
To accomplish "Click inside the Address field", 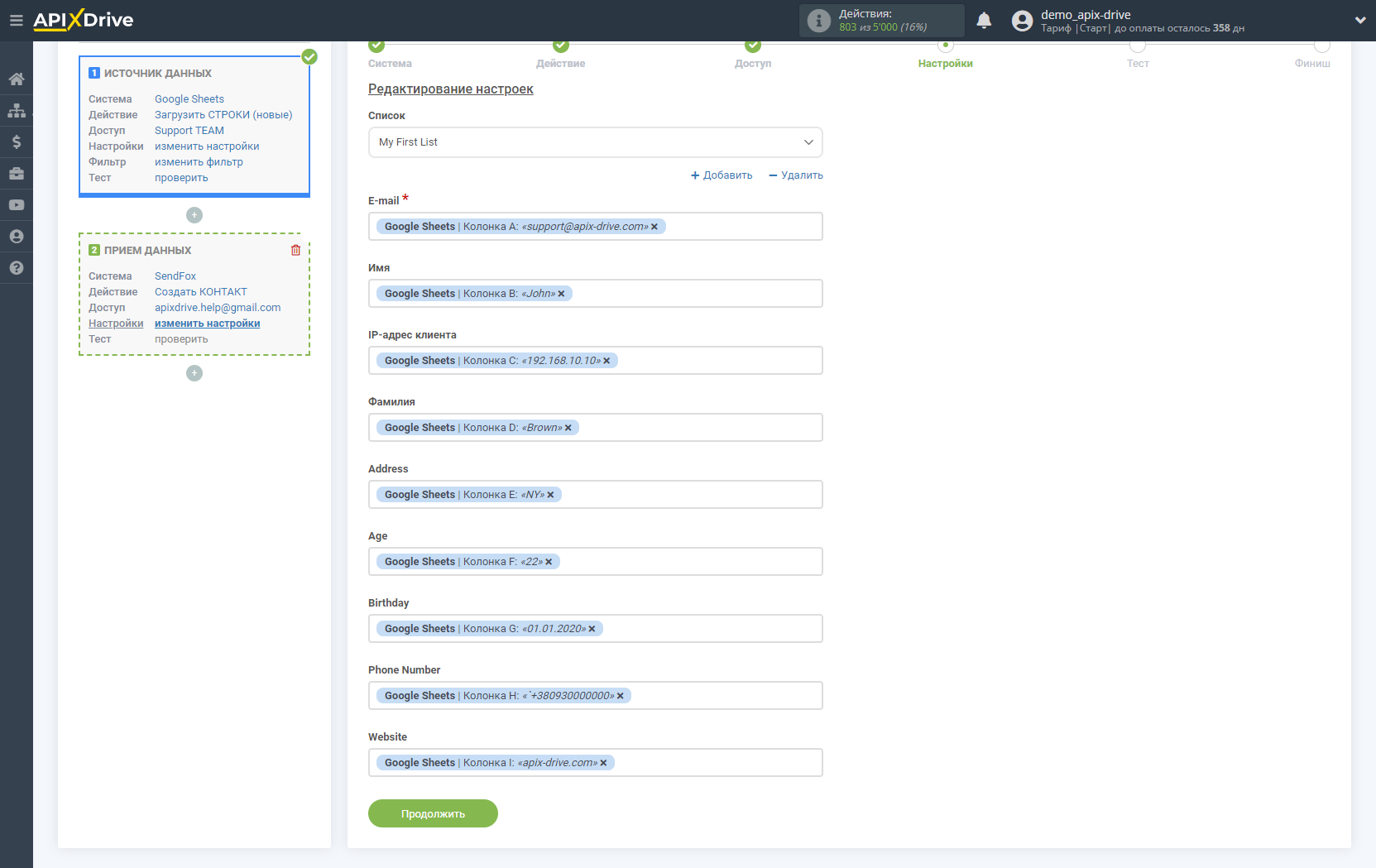I will point(596,495).
